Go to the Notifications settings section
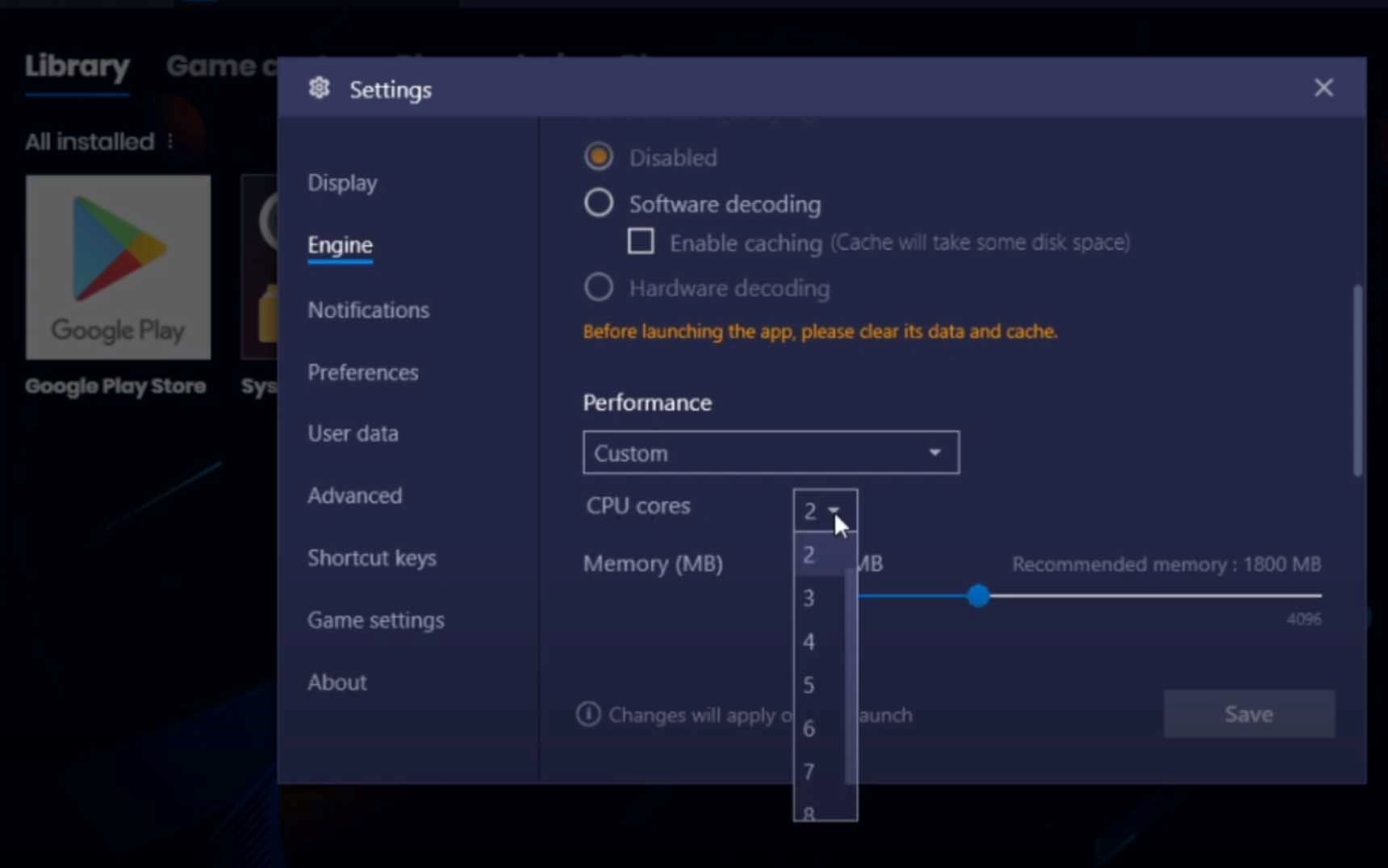 [x=368, y=310]
